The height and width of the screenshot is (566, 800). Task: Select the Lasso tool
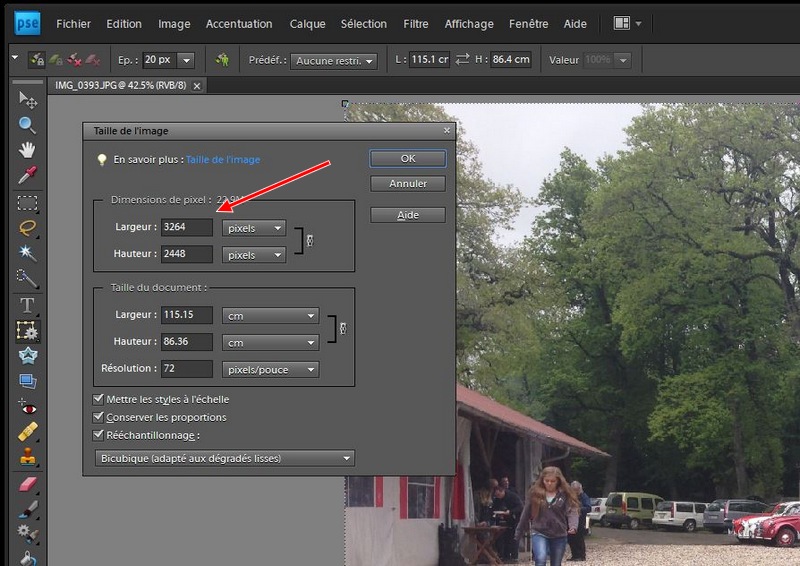coord(28,228)
